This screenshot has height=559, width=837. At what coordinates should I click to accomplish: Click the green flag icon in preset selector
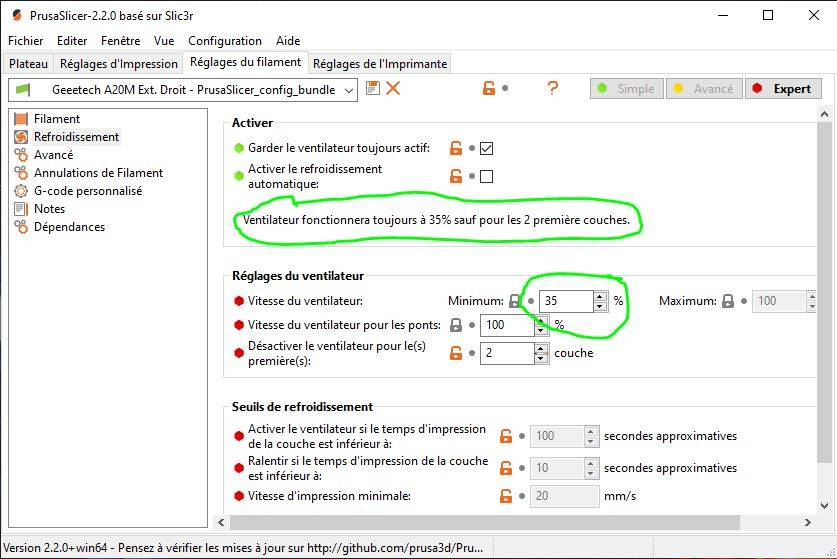pyautogui.click(x=23, y=89)
